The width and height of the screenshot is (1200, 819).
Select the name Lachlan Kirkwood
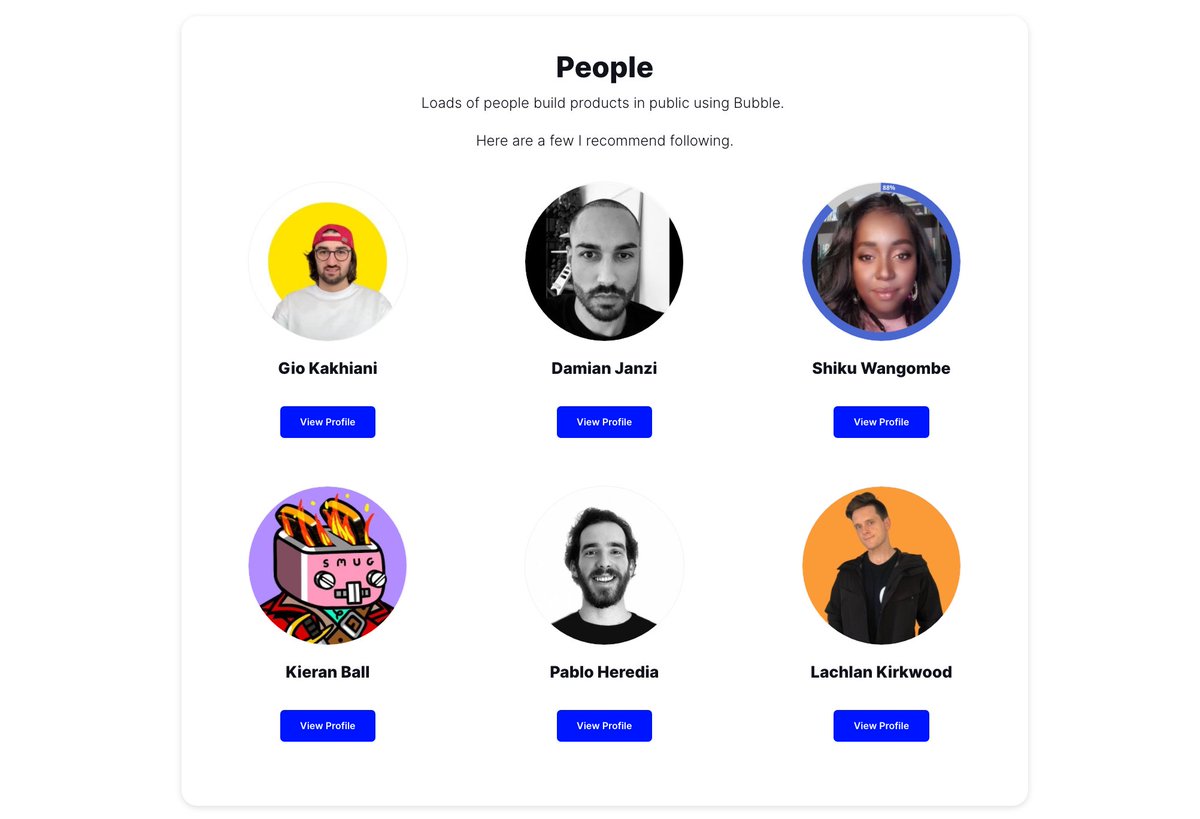[x=881, y=672]
